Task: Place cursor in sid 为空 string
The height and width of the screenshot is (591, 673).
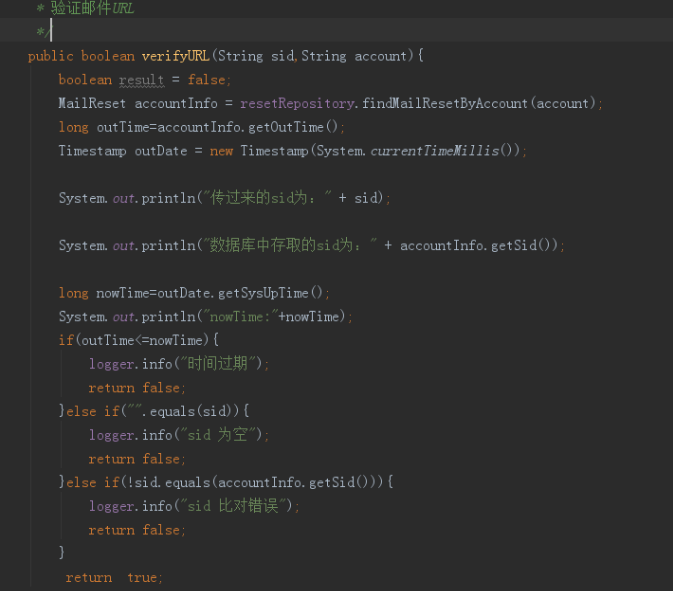Action: click(x=221, y=435)
